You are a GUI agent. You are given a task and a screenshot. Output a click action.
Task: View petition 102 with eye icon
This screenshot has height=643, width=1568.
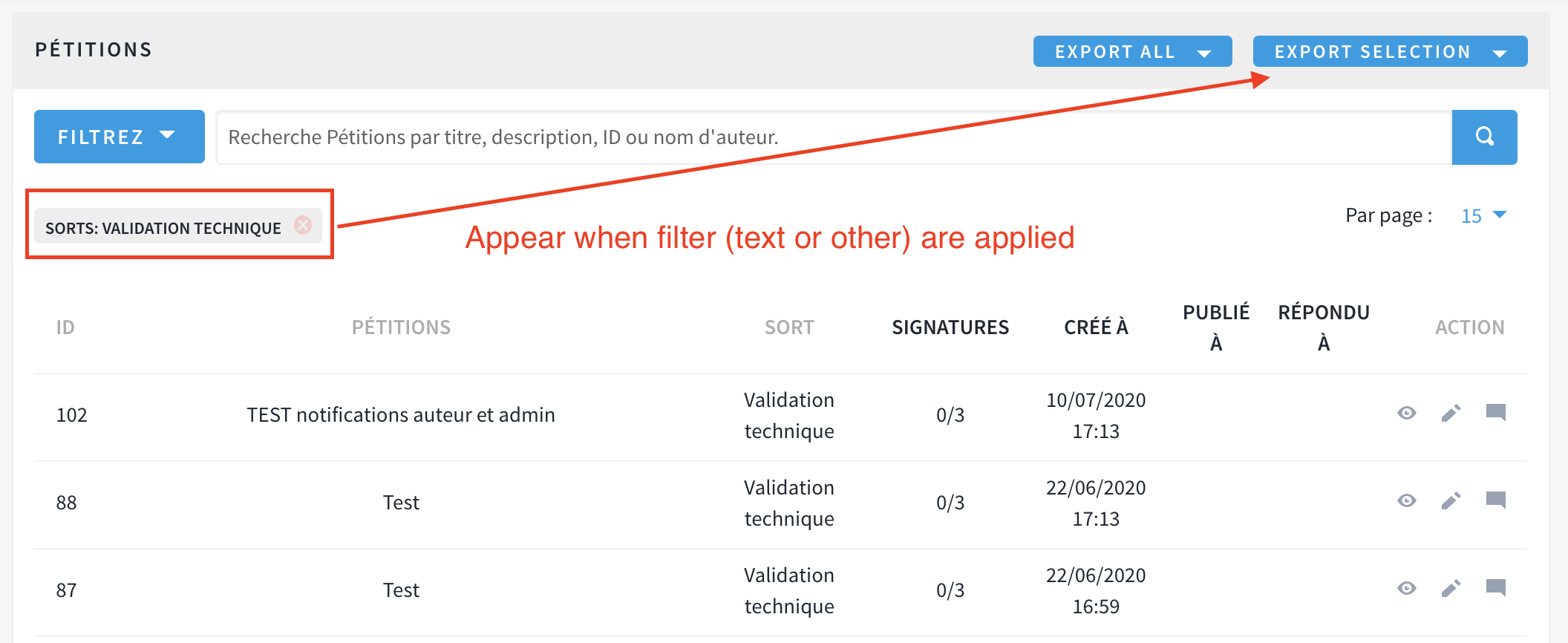(1406, 413)
